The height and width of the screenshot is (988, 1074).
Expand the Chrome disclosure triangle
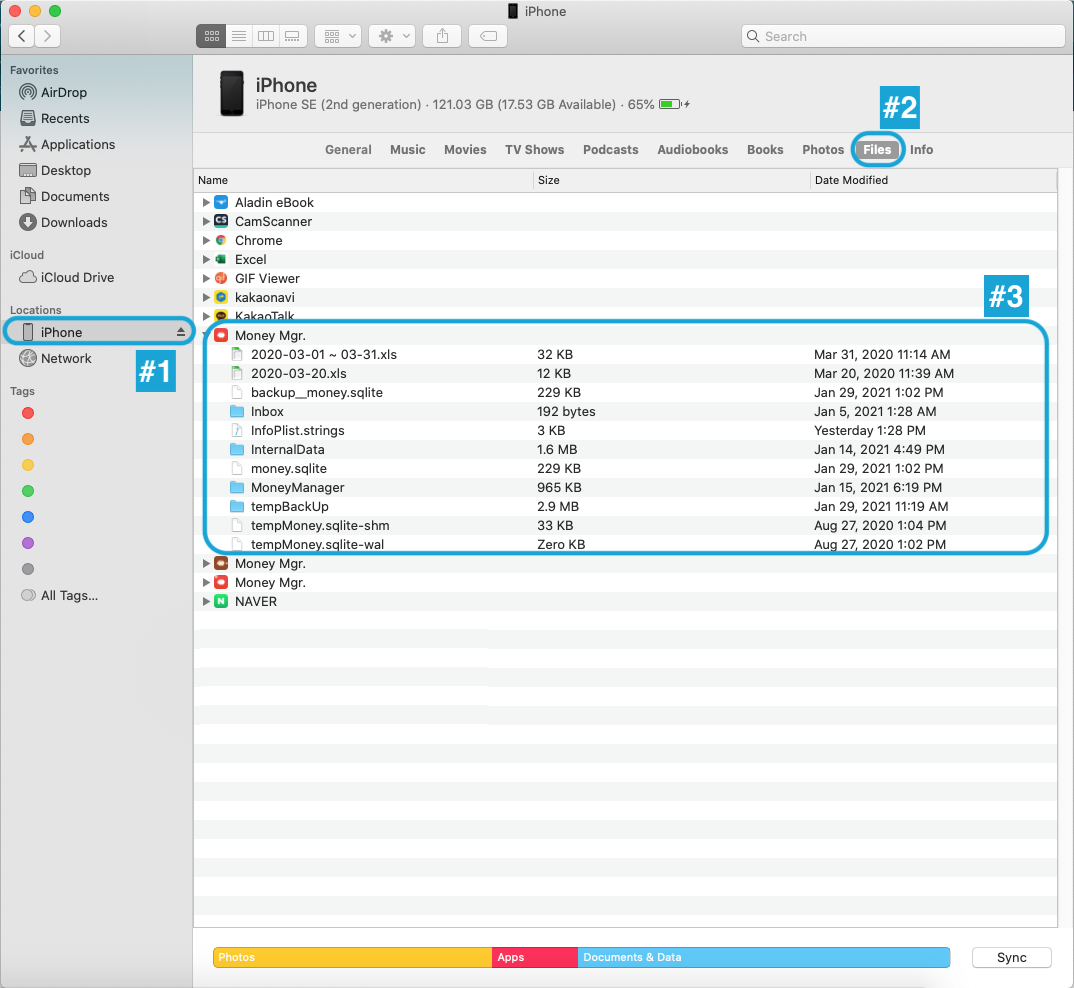tap(207, 240)
